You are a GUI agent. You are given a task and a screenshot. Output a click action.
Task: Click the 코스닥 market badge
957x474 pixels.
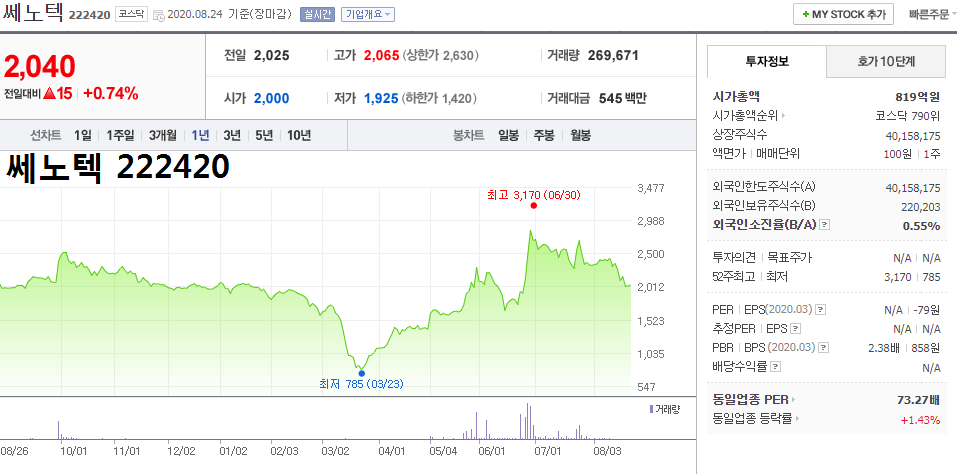(131, 14)
